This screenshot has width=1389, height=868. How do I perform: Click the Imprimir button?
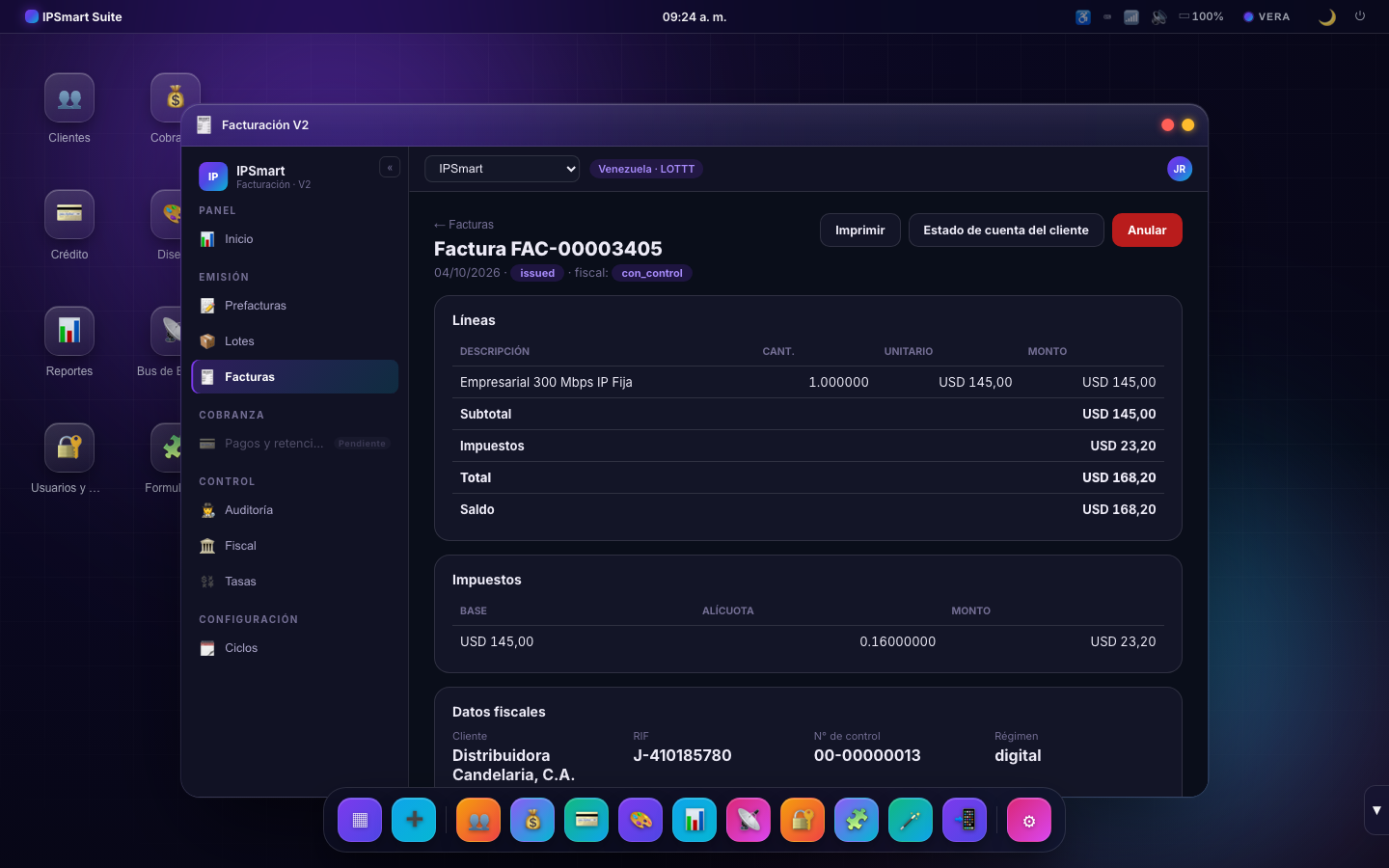pos(860,231)
